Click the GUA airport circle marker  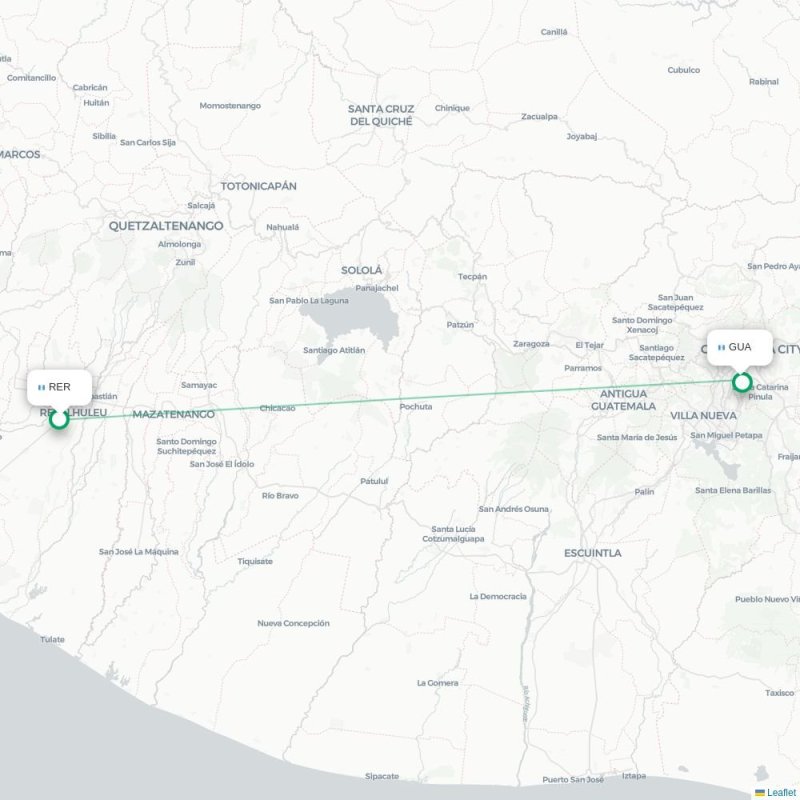point(742,382)
